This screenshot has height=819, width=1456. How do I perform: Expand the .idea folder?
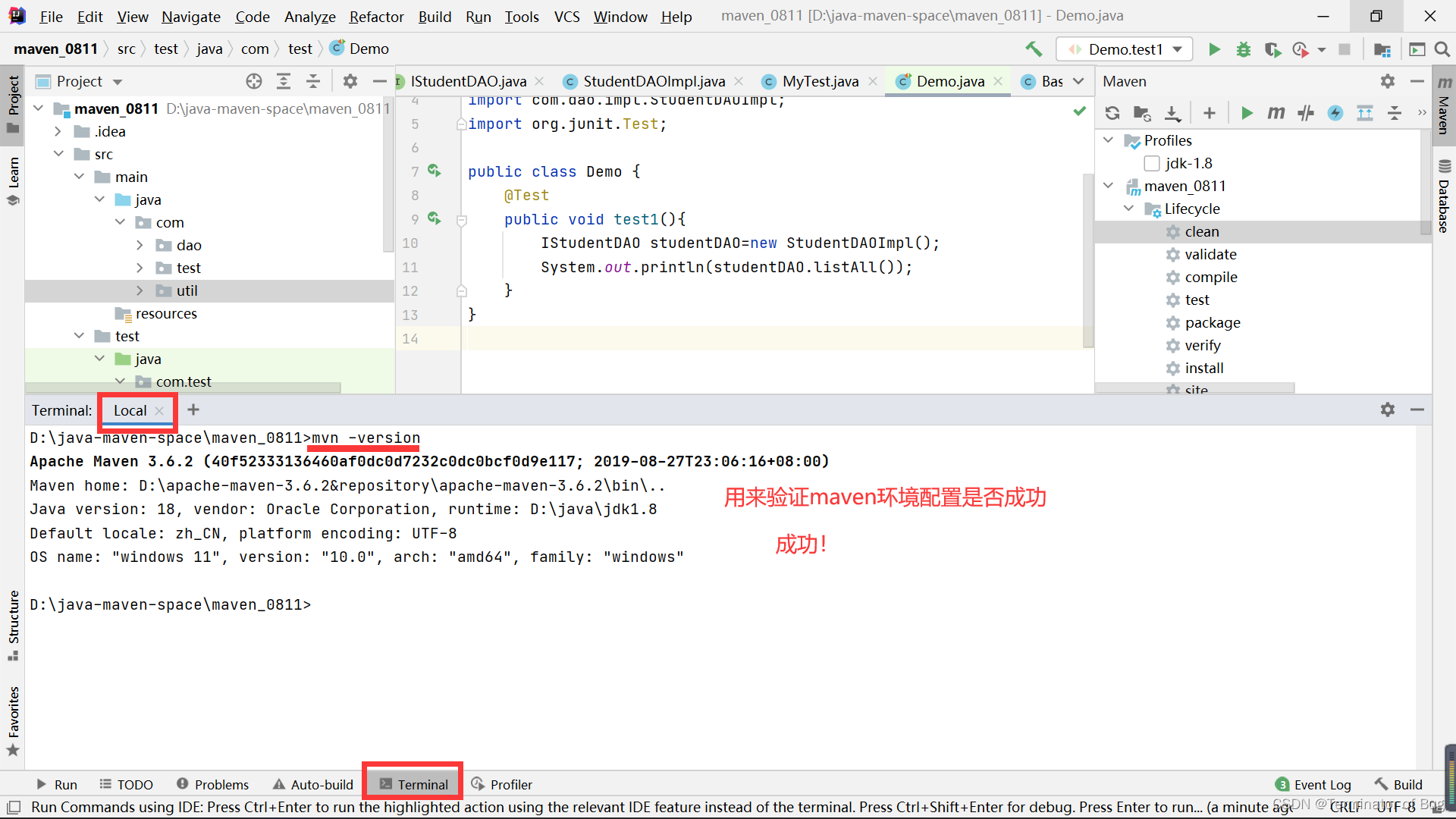pyautogui.click(x=58, y=131)
